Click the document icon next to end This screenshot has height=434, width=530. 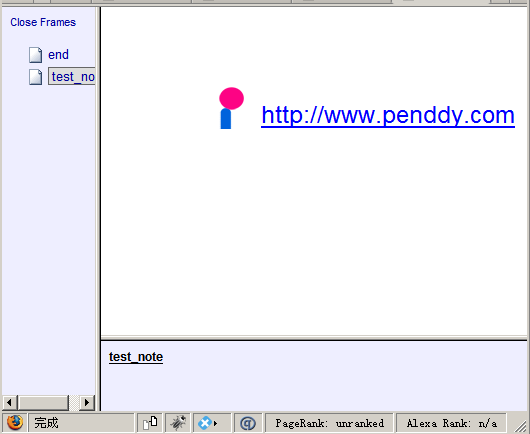[x=35, y=55]
